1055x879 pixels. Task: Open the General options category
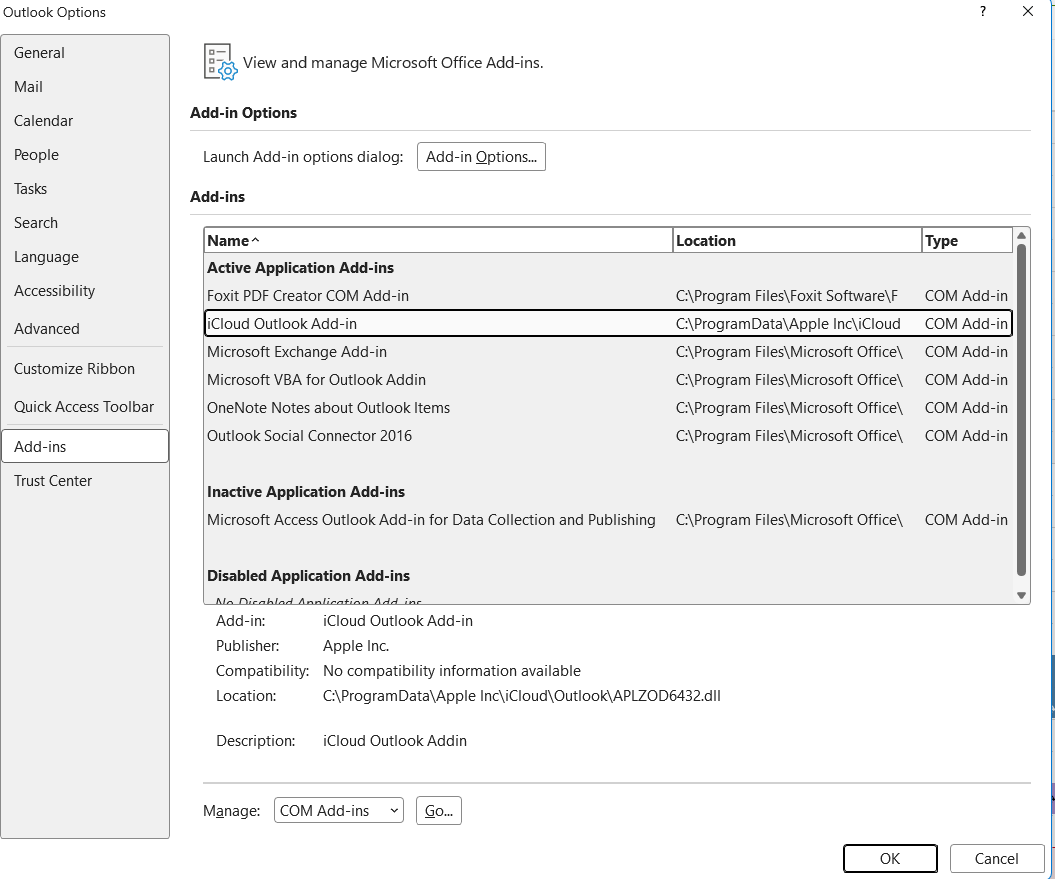pos(85,52)
